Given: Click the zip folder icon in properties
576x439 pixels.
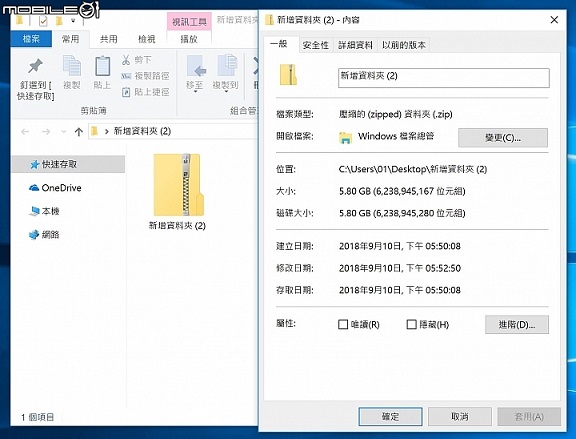Looking at the screenshot, I should (288, 75).
